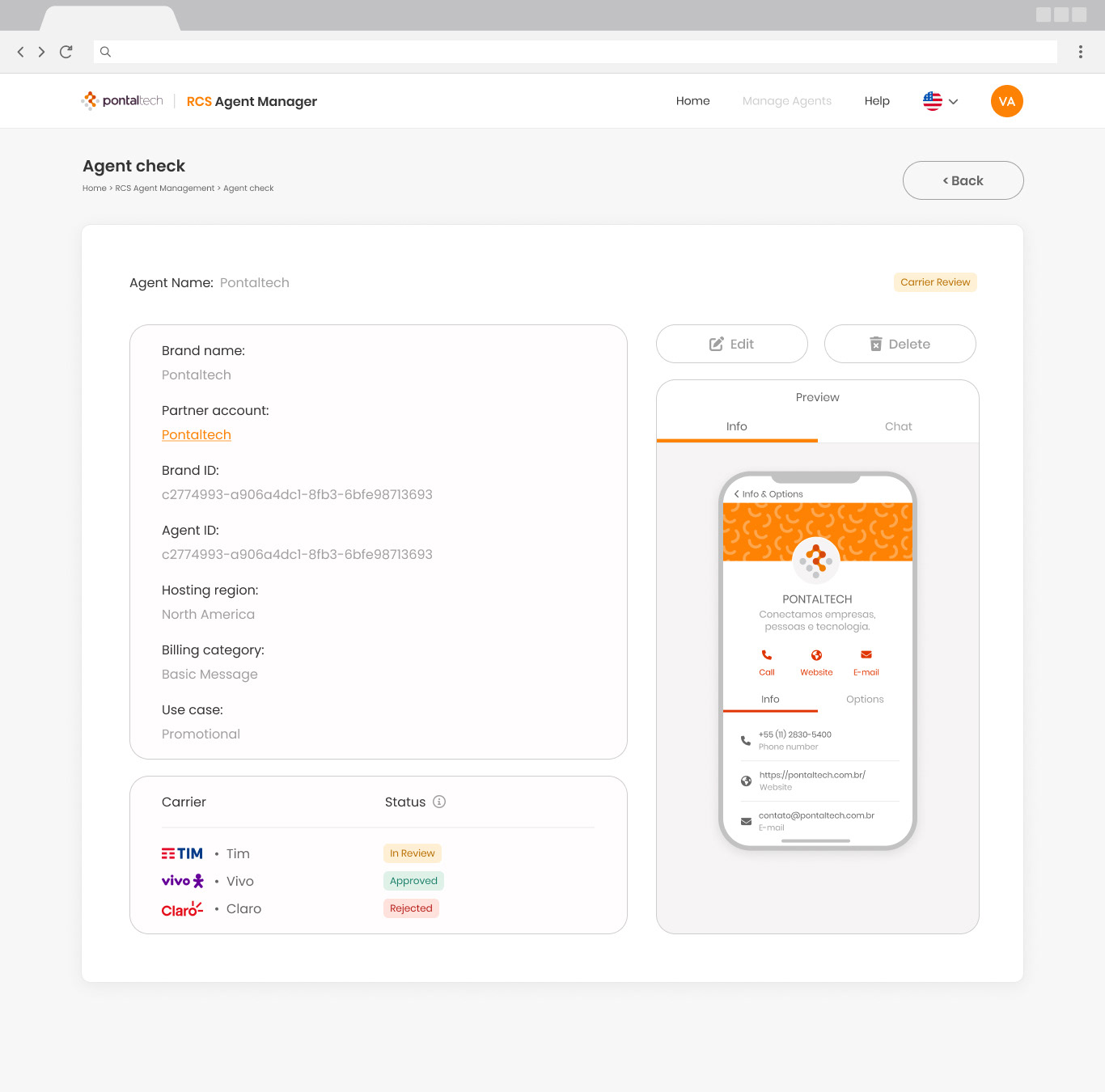Switch to Options tab inside phone mockup

click(865, 699)
